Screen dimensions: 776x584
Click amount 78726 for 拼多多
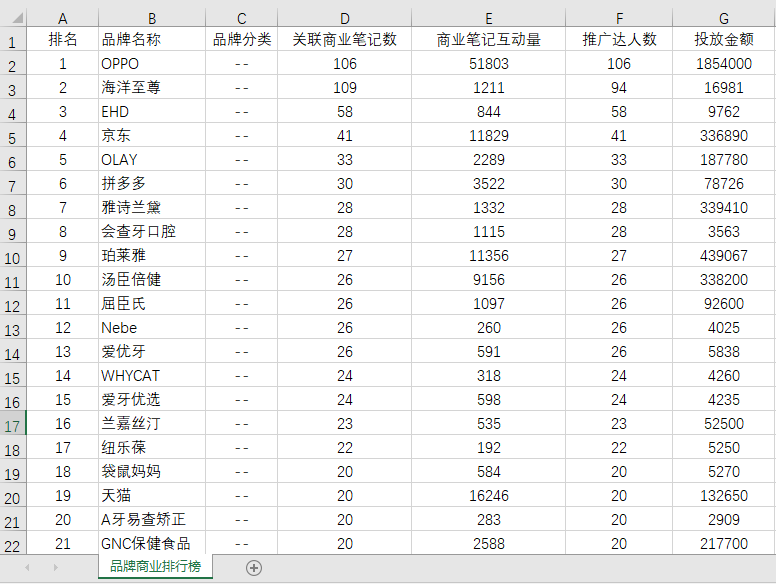[x=724, y=184]
